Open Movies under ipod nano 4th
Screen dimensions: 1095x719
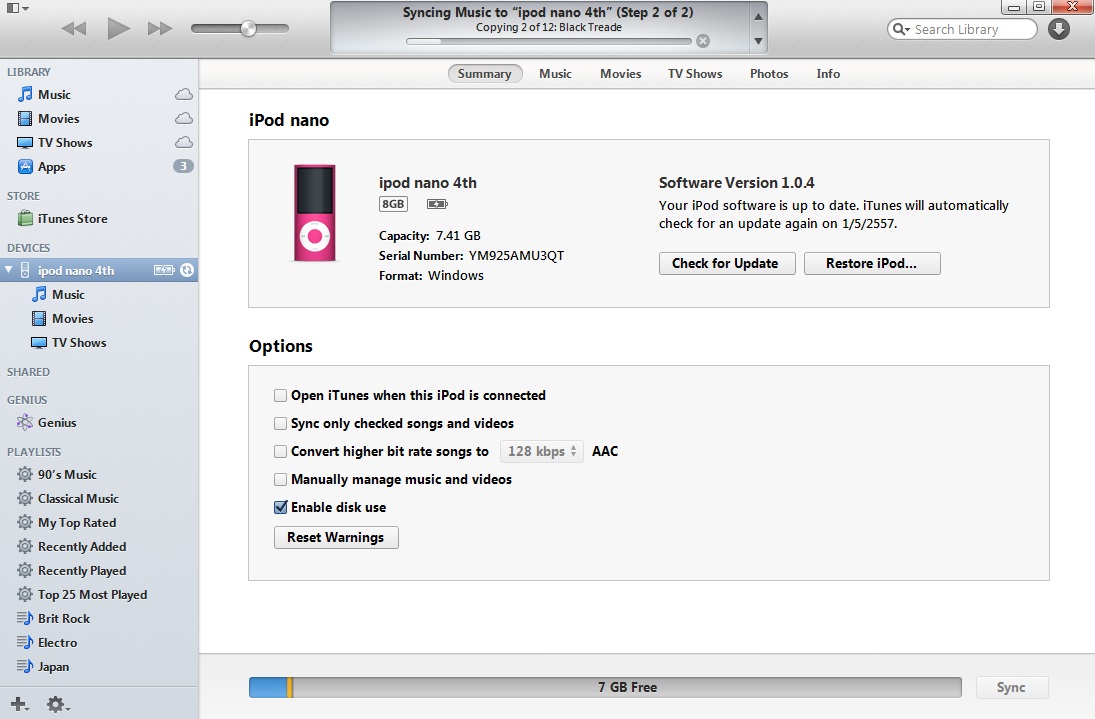[73, 318]
